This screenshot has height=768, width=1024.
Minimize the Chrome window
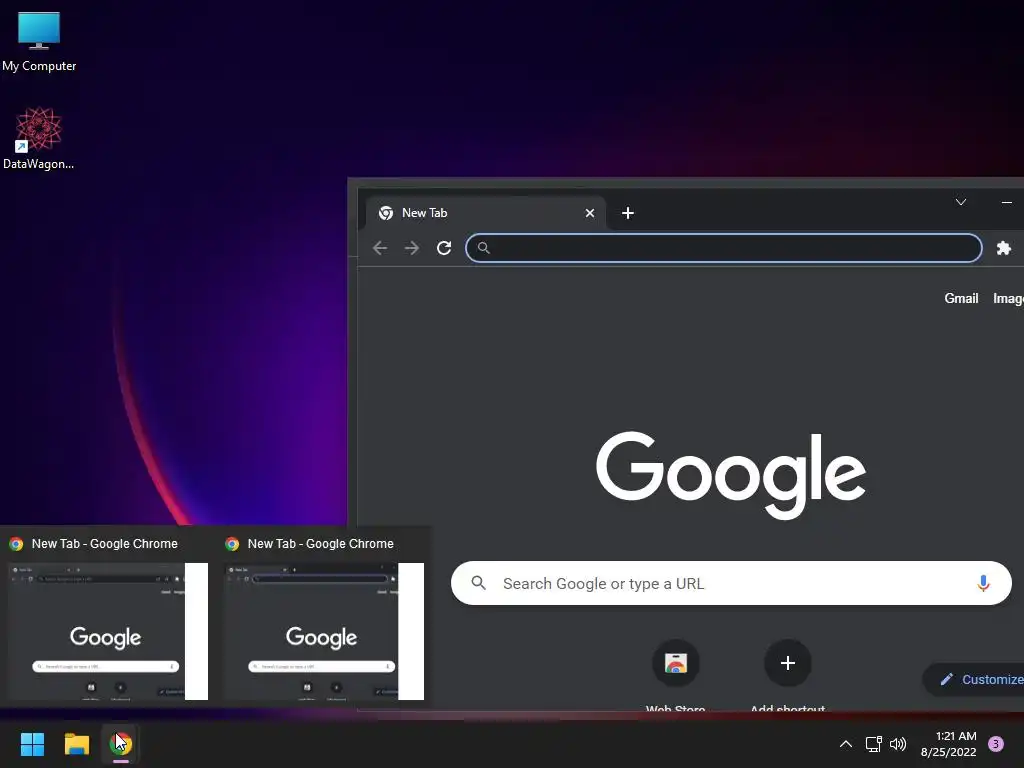[1006, 202]
